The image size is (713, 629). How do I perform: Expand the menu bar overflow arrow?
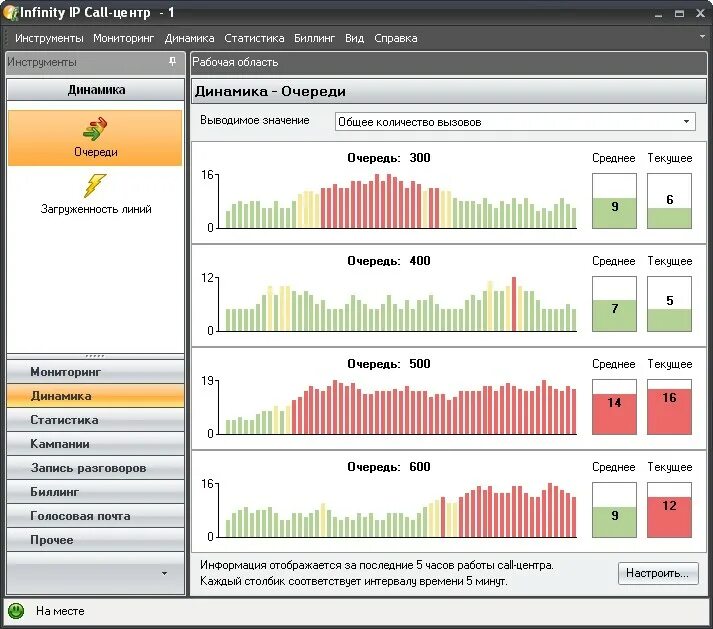[x=702, y=36]
